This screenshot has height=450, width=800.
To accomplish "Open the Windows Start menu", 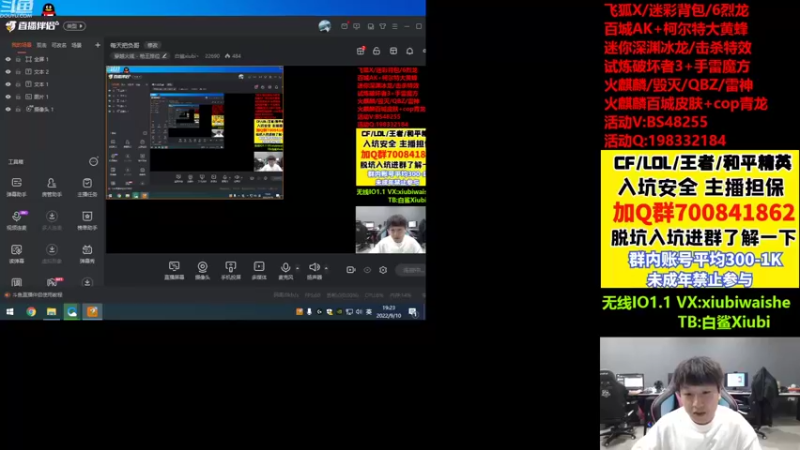I will [x=10, y=312].
